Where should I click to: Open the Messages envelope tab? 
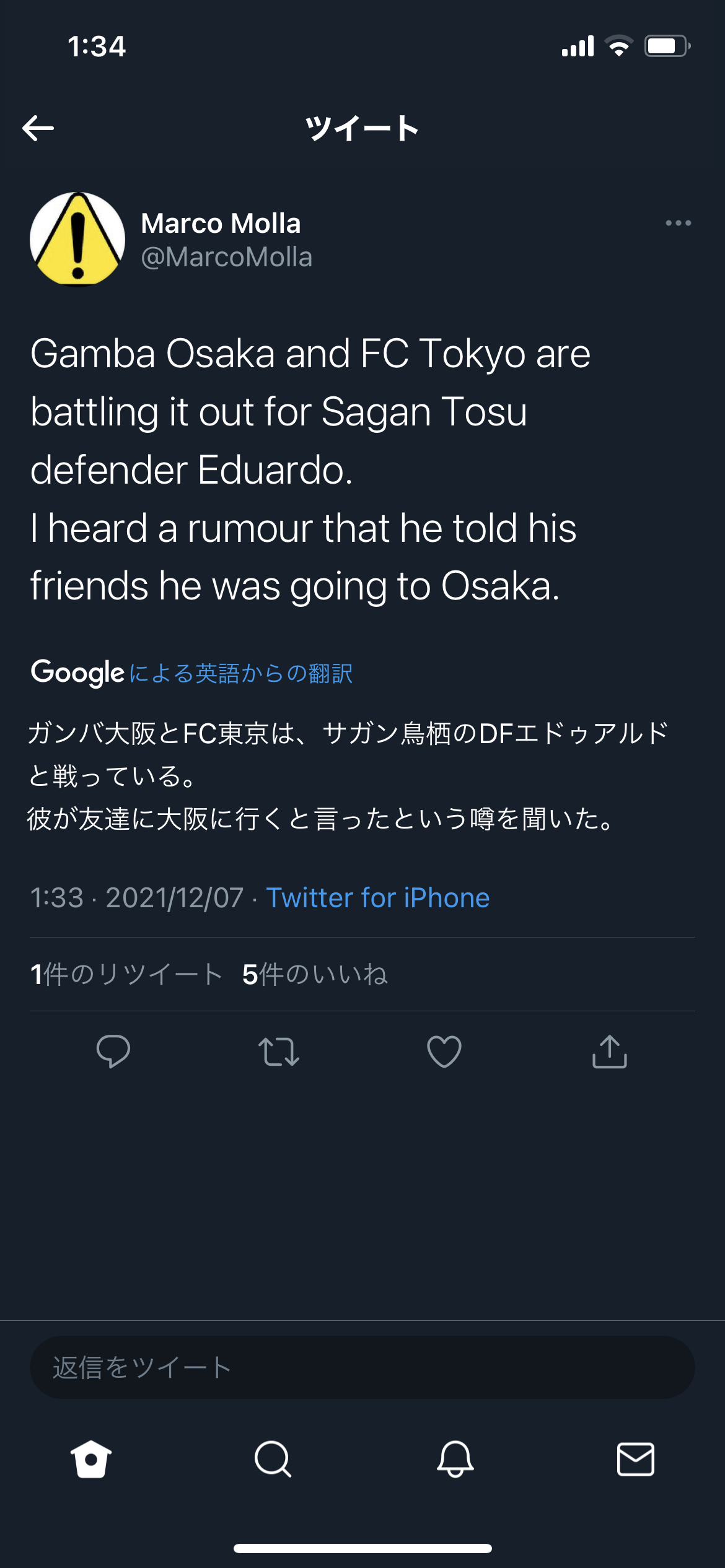pyautogui.click(x=636, y=1459)
